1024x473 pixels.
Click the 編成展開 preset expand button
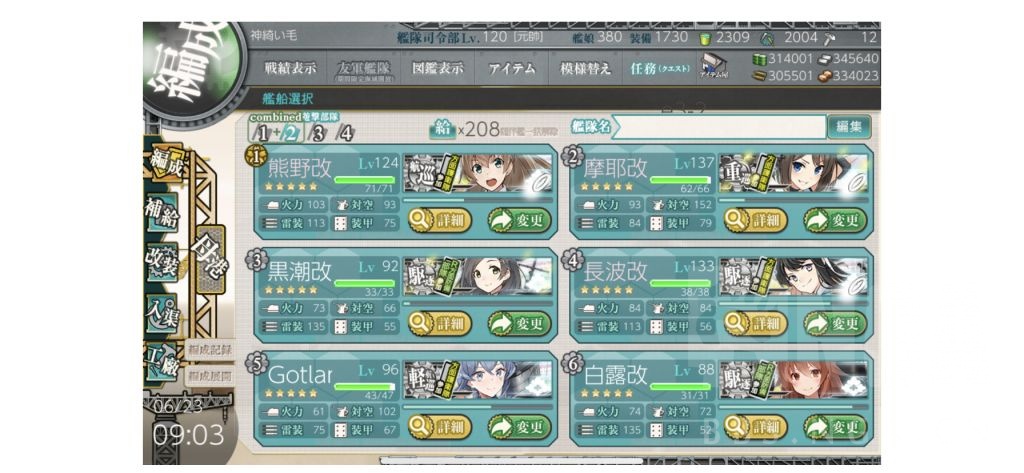[209, 377]
